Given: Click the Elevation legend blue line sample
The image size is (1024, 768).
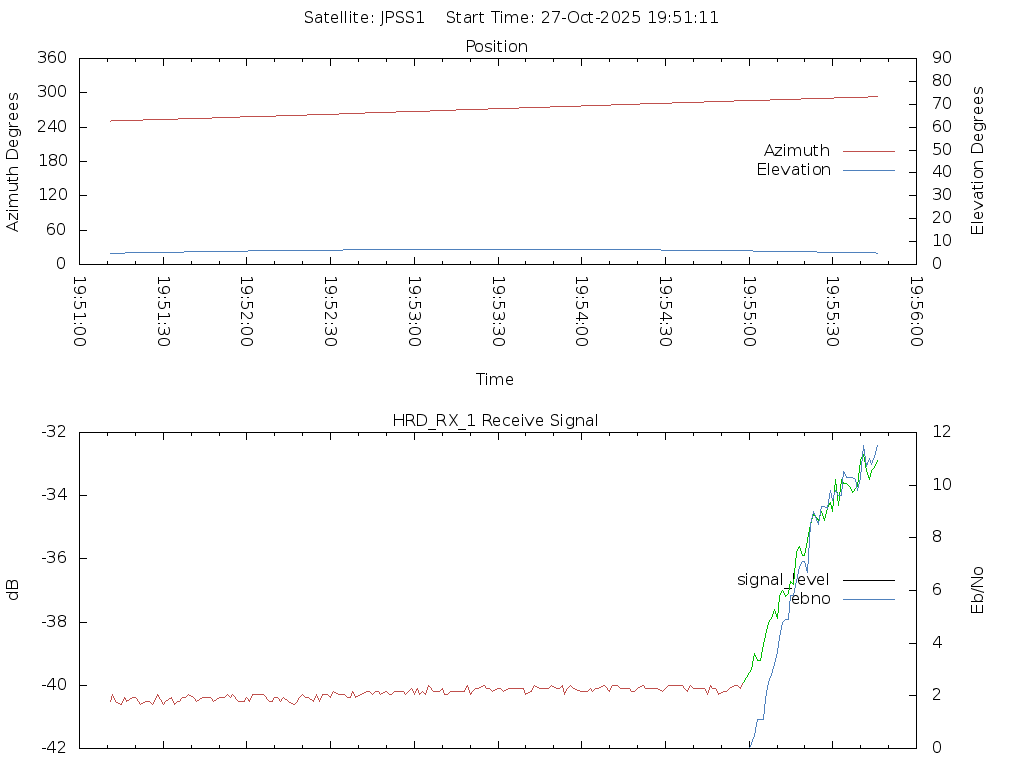Looking at the screenshot, I should [x=868, y=170].
